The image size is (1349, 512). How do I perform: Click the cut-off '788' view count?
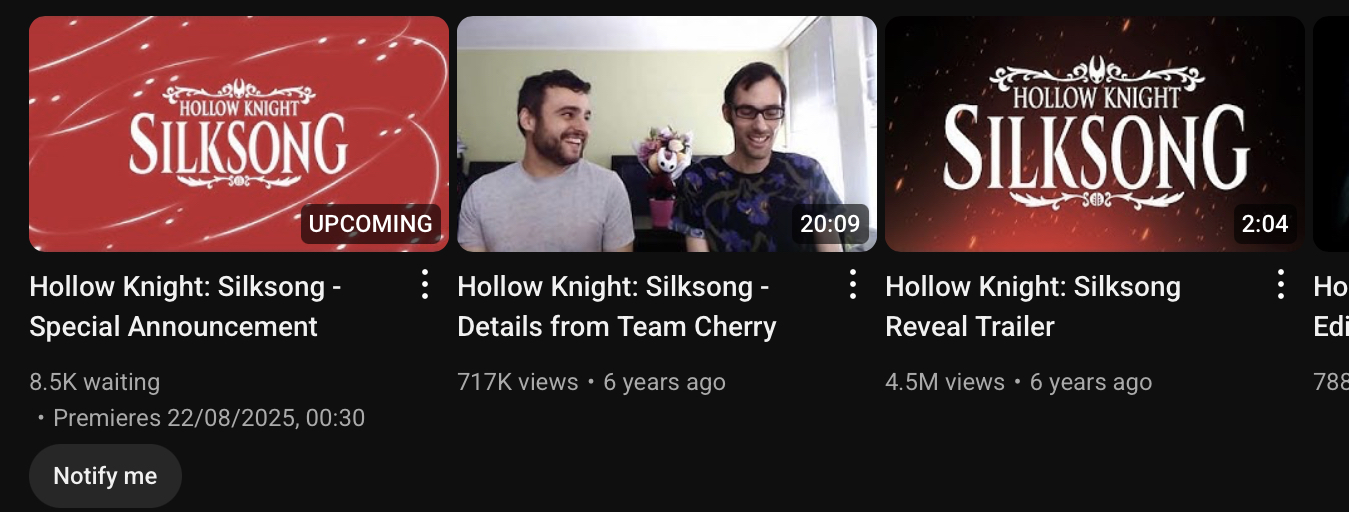[1331, 382]
